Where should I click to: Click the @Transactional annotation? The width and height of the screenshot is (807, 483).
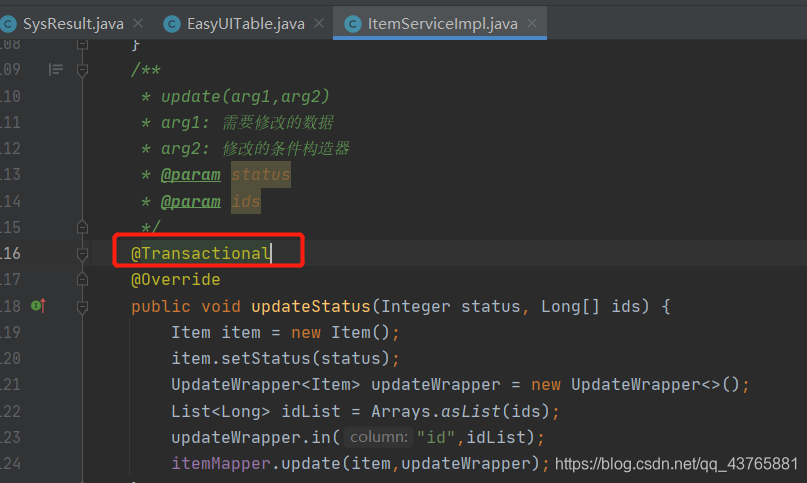(x=200, y=253)
